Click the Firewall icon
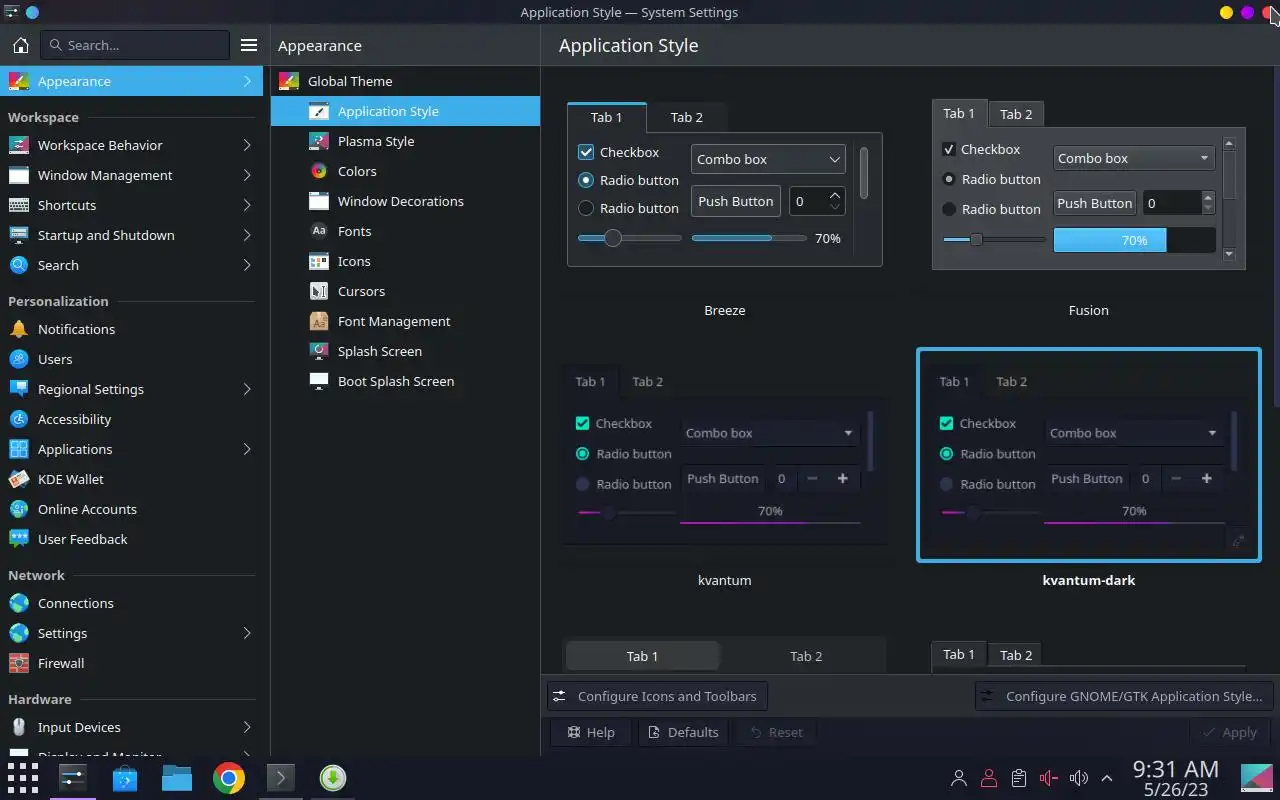The height and width of the screenshot is (800, 1280). 18,663
